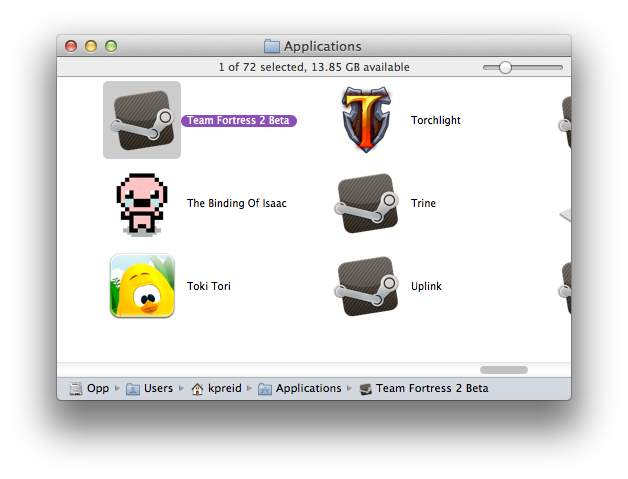Click the Toki Tori name label
628x479 pixels.
[210, 287]
